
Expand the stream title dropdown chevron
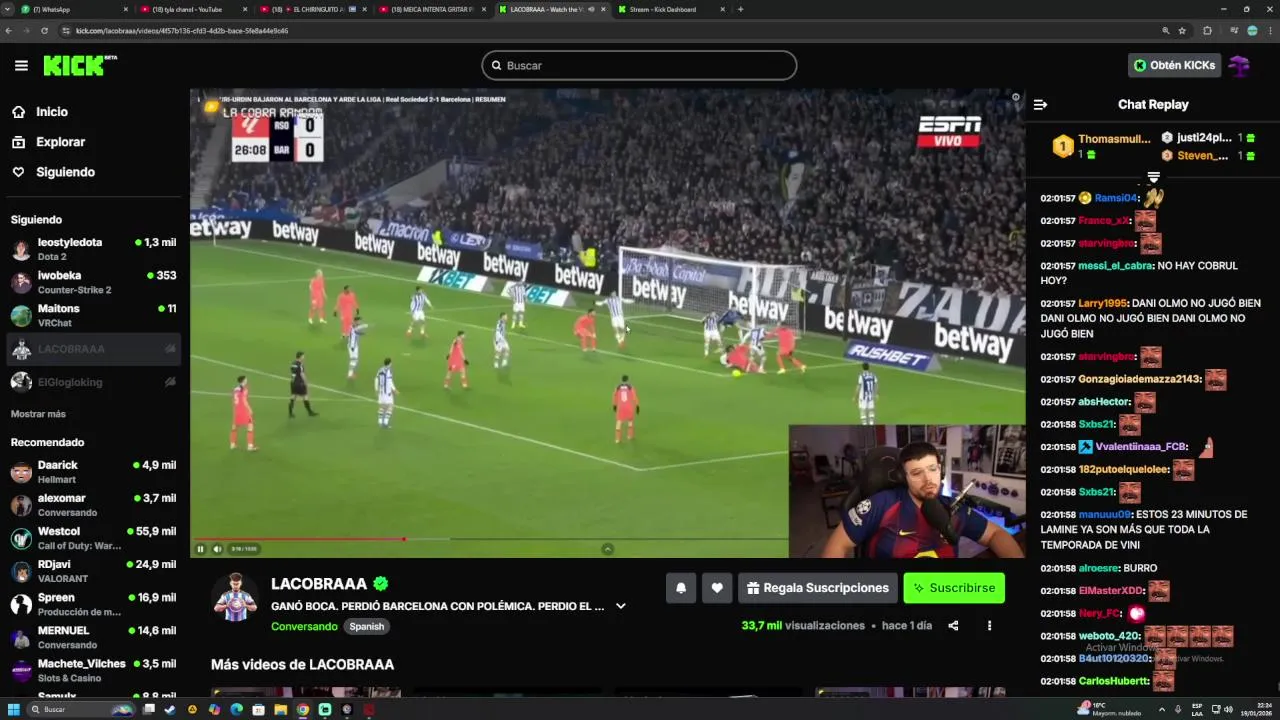click(620, 606)
